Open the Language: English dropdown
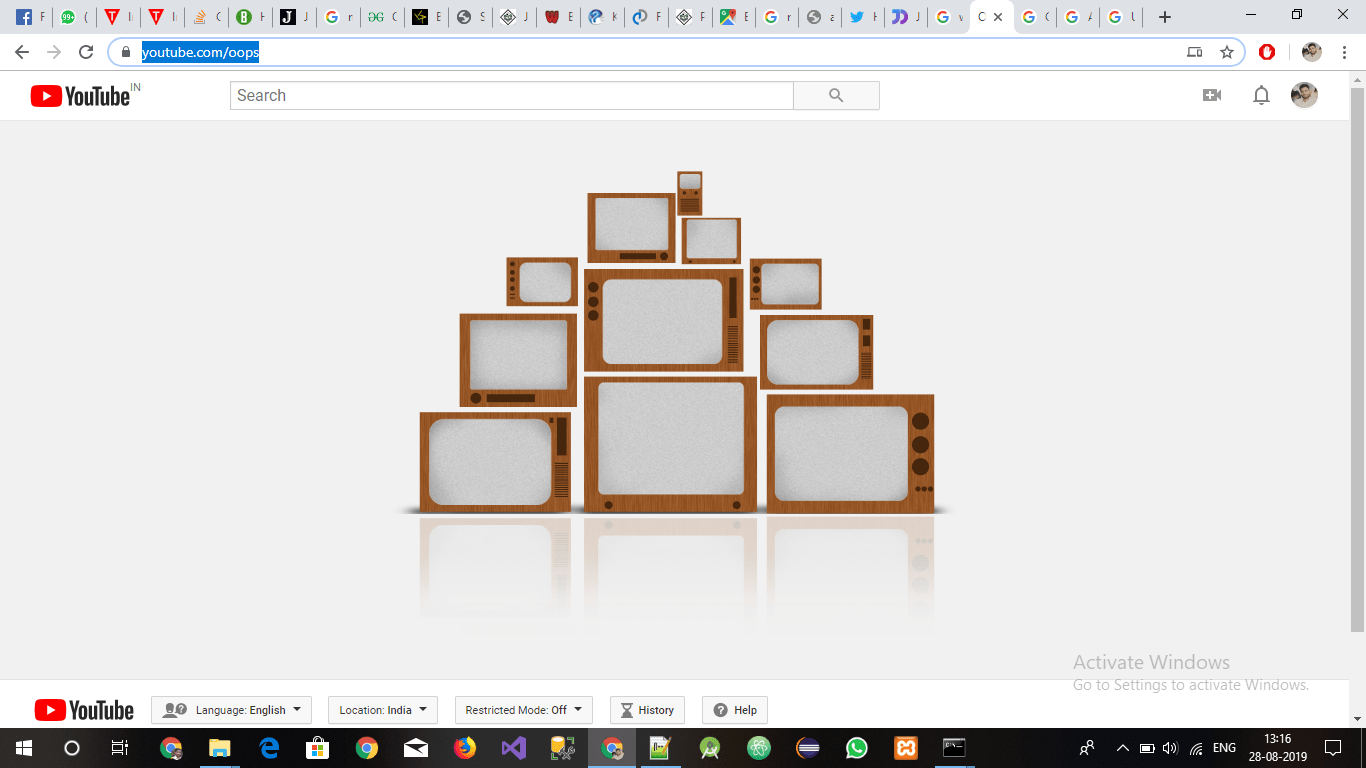 click(x=231, y=710)
